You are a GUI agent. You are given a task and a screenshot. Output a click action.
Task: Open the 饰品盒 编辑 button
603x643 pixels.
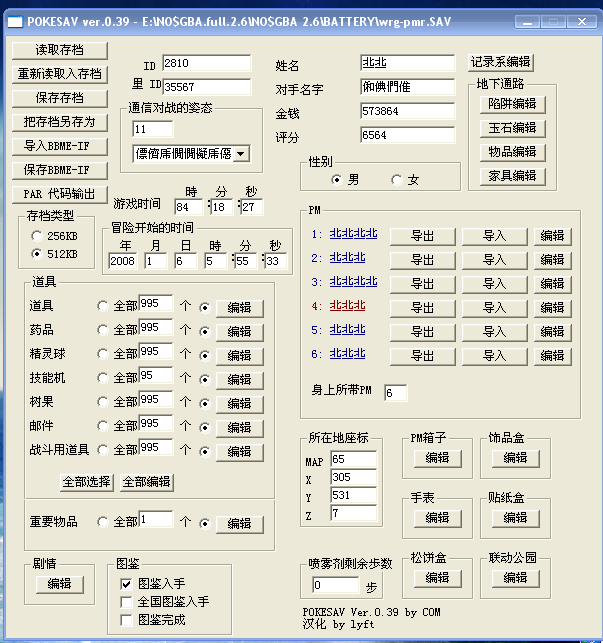click(x=516, y=458)
